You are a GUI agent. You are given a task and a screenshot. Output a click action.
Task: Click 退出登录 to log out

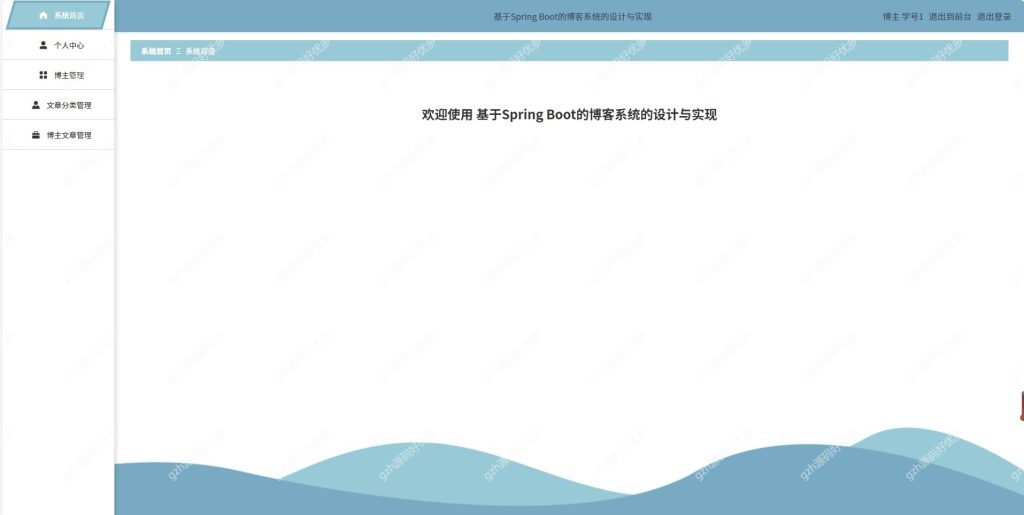point(994,17)
